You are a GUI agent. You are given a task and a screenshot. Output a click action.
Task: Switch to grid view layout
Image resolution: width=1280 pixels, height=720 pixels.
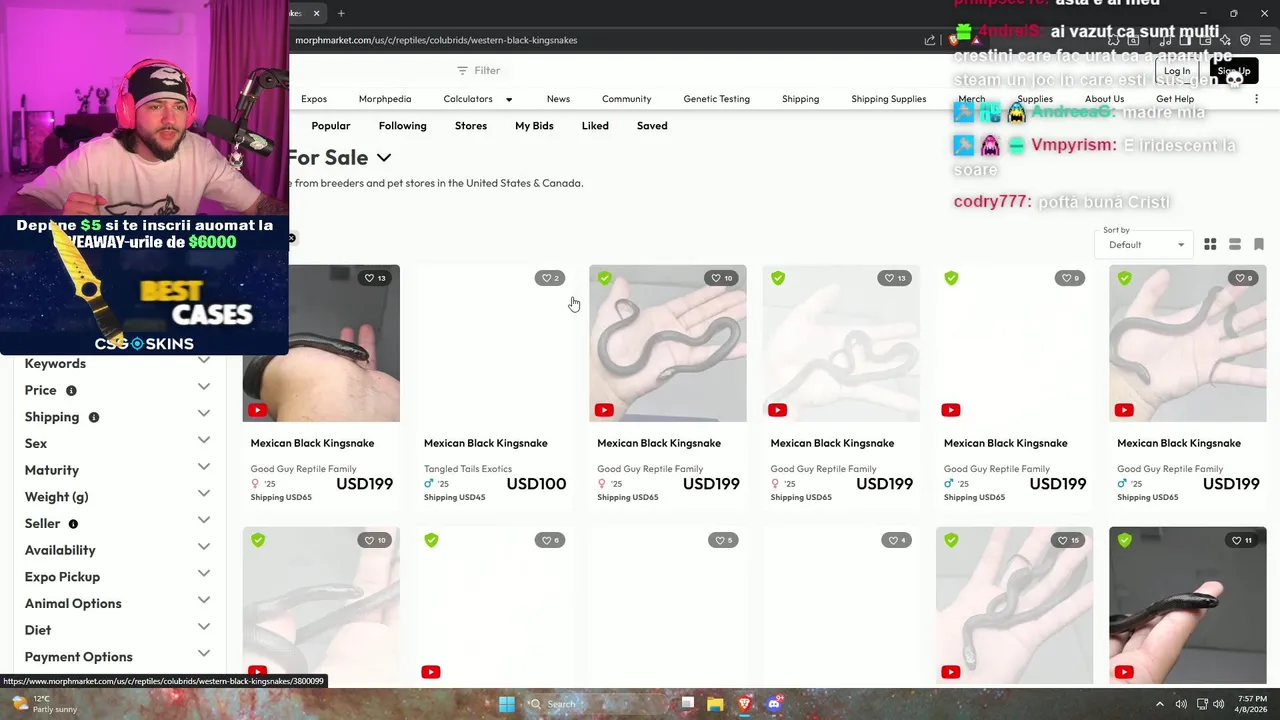coord(1210,245)
